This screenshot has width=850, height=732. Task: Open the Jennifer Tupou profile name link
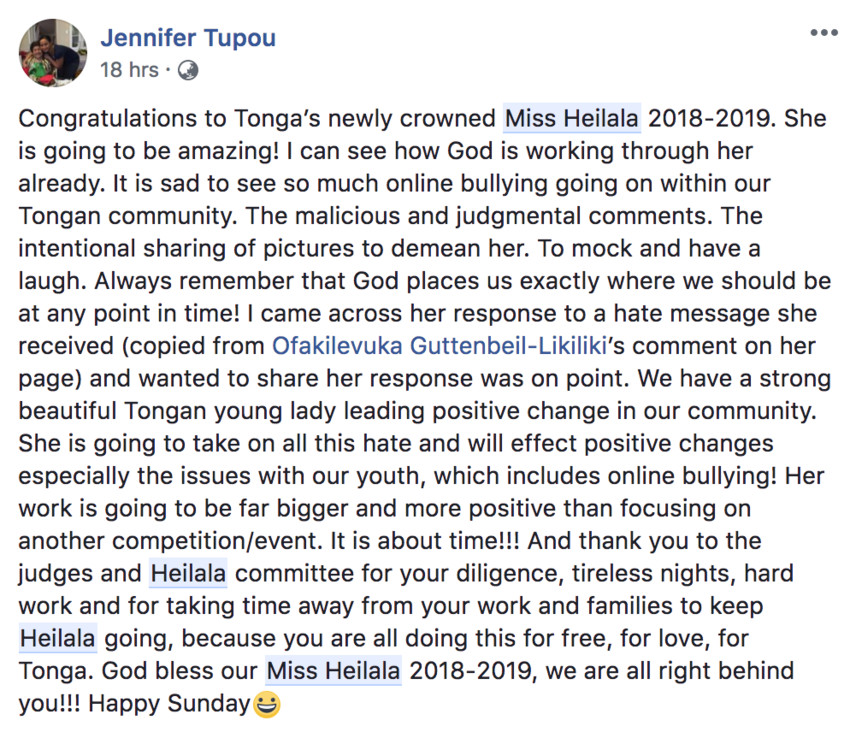click(x=188, y=38)
